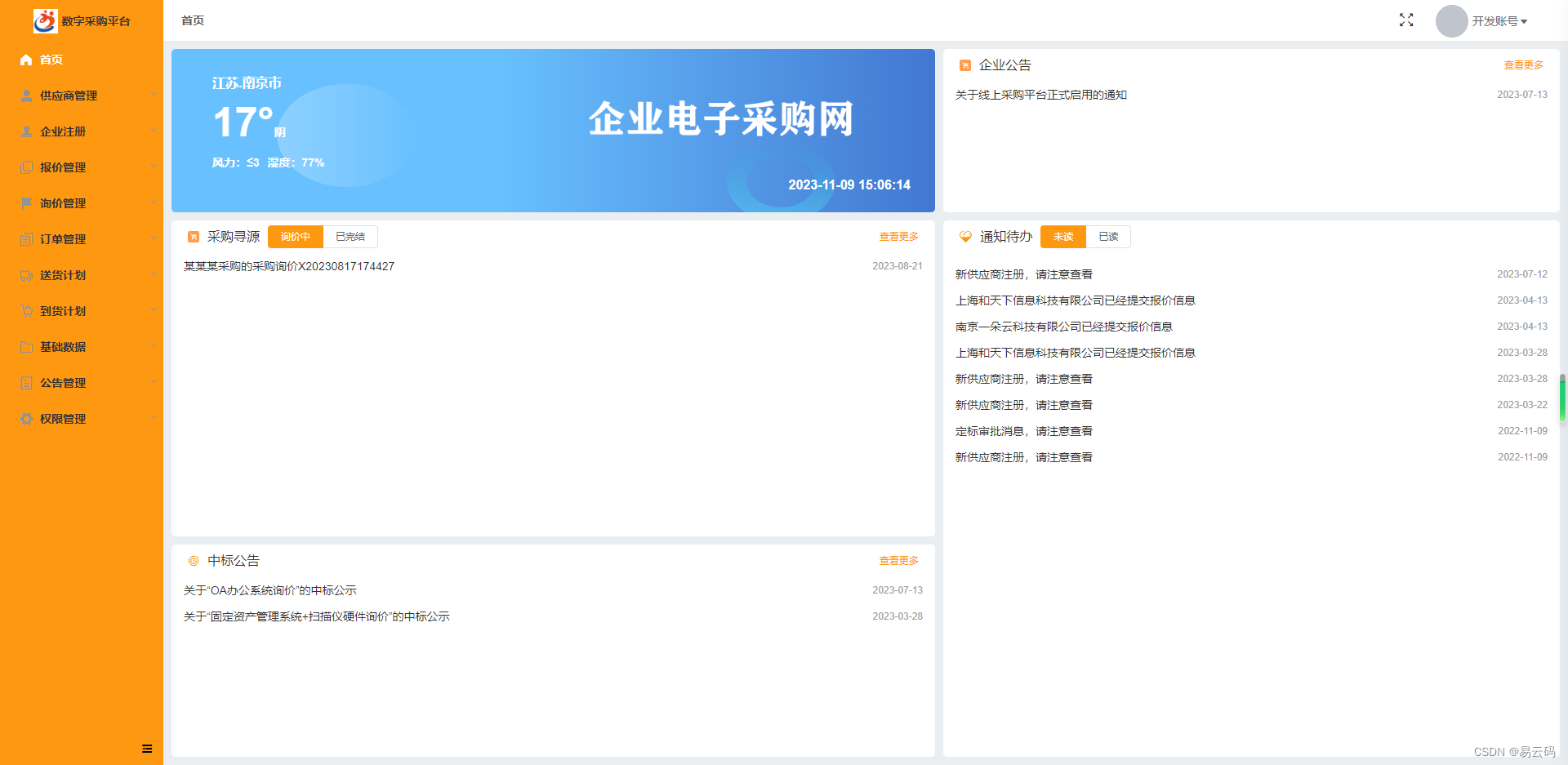Open the 首页 home icon in sidebar
The height and width of the screenshot is (765, 1568).
[25, 60]
